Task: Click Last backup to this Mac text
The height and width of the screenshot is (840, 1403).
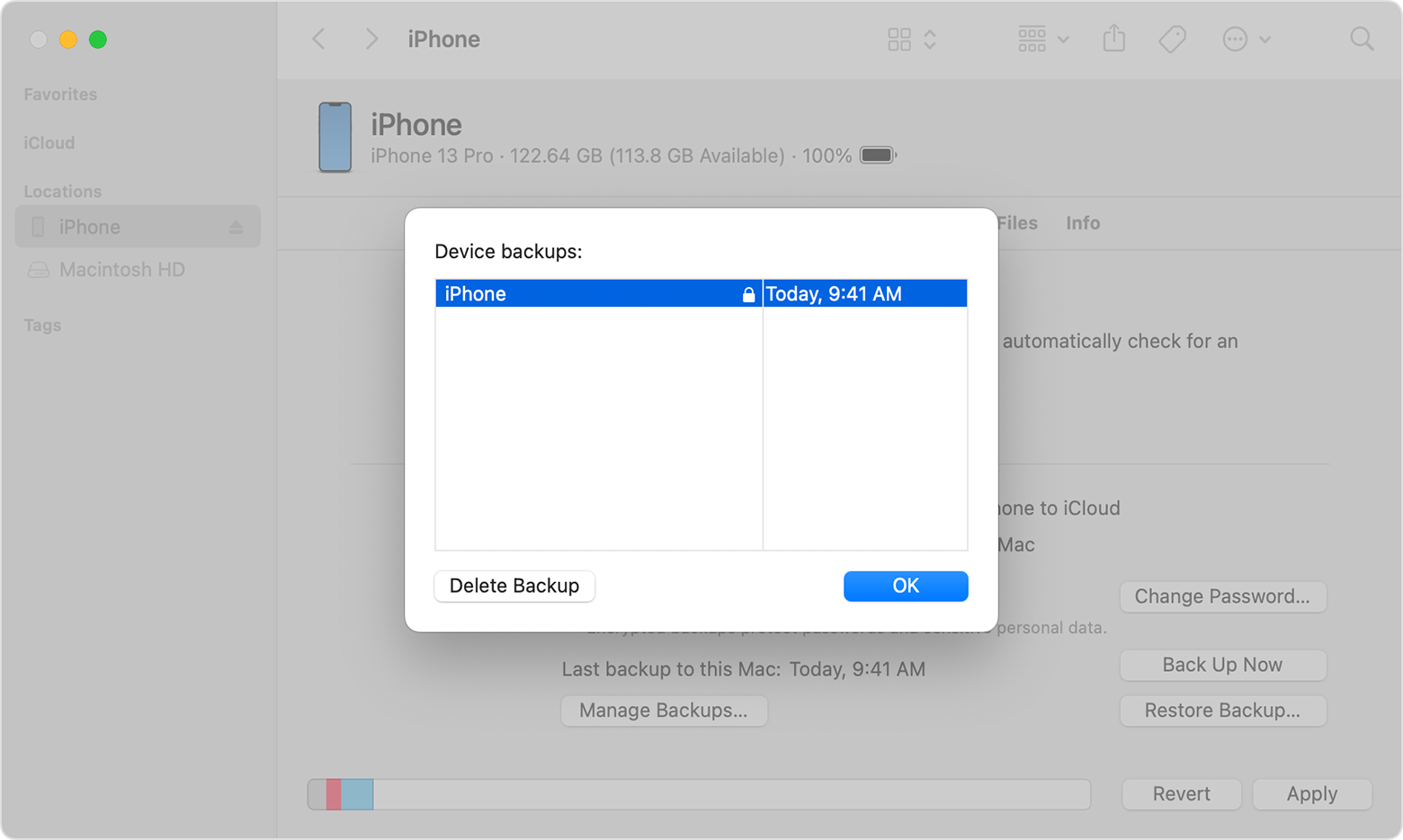Action: (x=744, y=669)
